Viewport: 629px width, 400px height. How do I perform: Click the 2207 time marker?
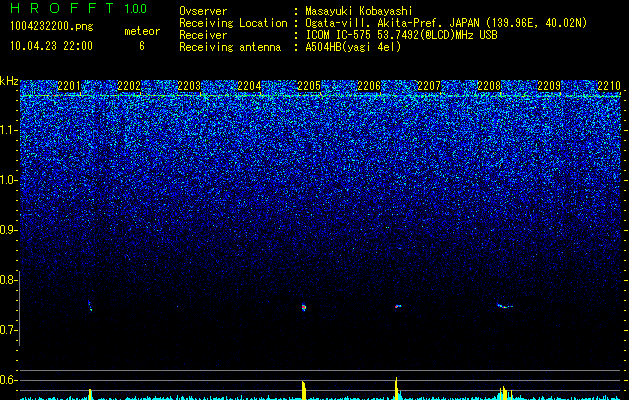coord(429,86)
